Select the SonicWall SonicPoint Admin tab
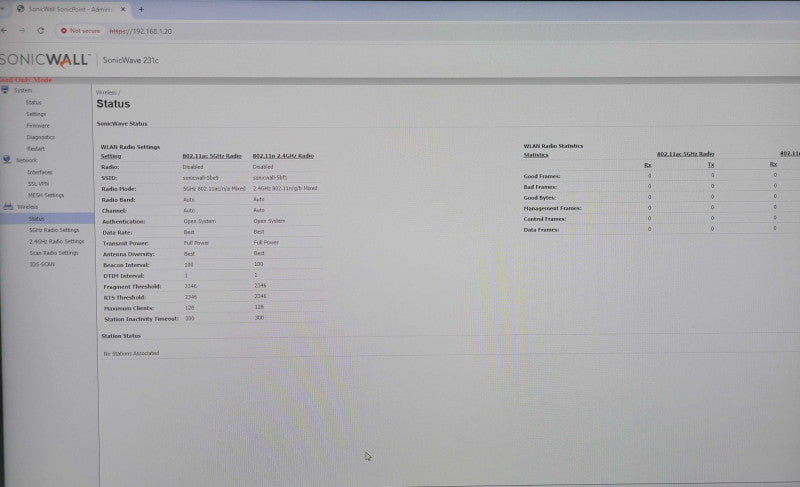Viewport: 800px width, 487px height. [70, 9]
